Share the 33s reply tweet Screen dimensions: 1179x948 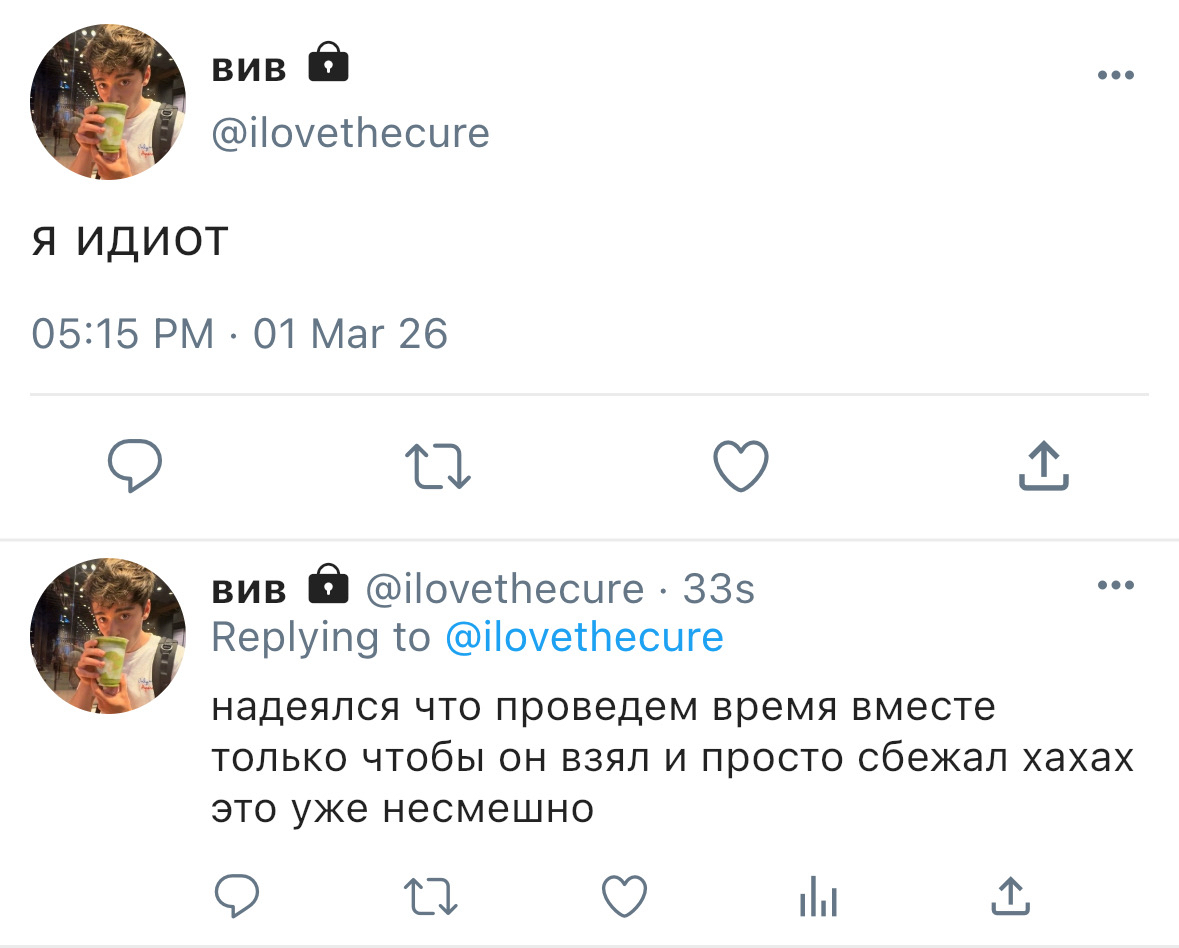(1011, 895)
